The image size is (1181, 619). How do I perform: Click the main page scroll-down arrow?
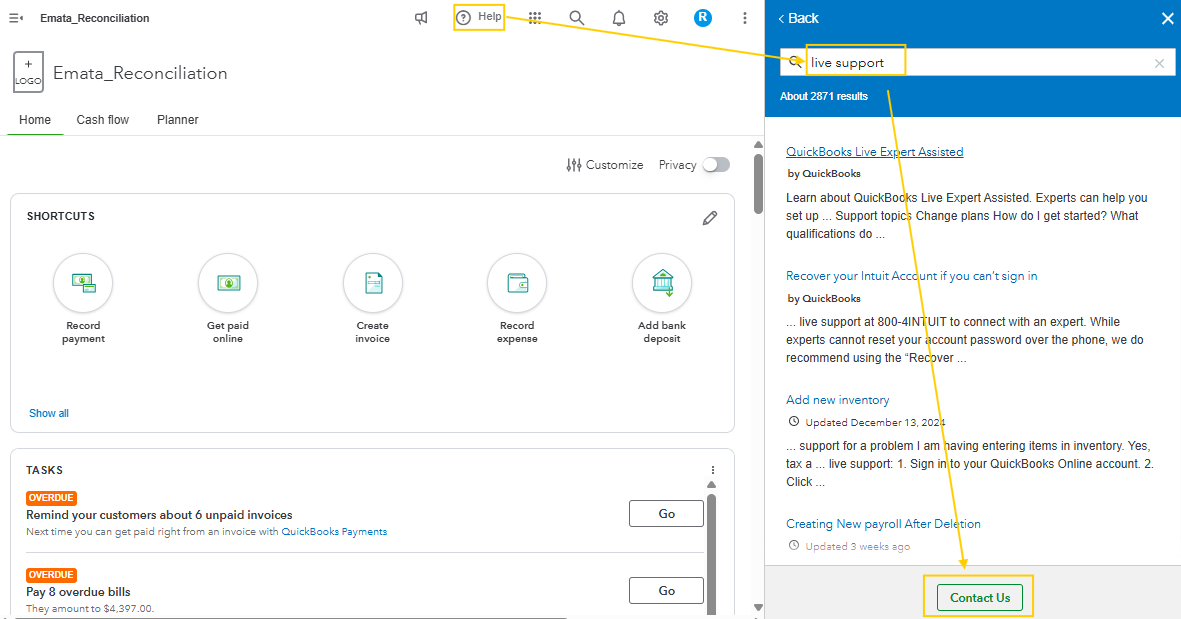(758, 607)
